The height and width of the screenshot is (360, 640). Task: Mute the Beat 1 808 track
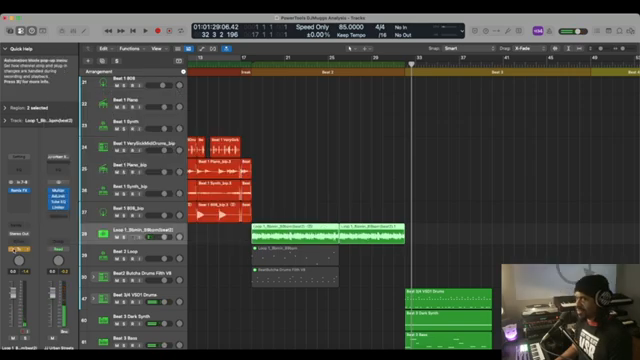click(x=117, y=86)
